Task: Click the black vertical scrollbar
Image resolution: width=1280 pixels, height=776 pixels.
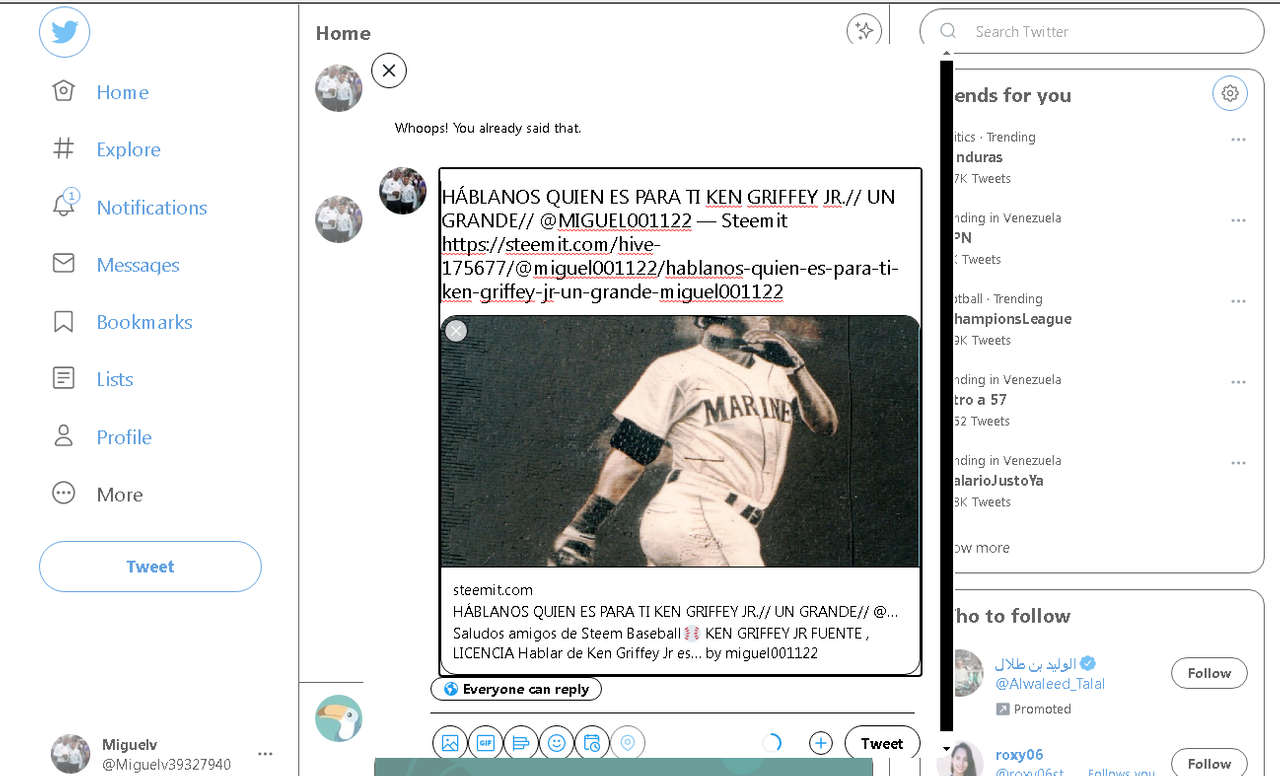Action: [946, 395]
